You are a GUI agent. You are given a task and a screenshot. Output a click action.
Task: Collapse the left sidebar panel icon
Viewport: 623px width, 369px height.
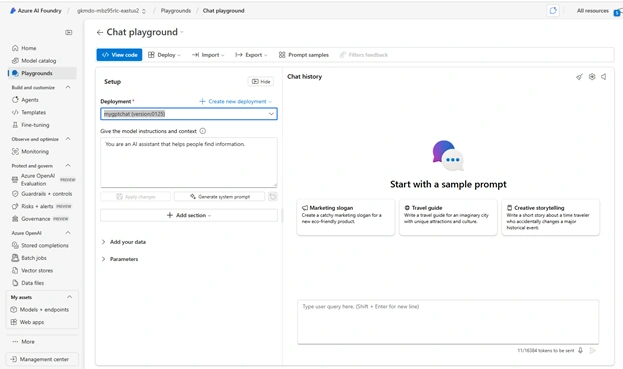tap(69, 33)
